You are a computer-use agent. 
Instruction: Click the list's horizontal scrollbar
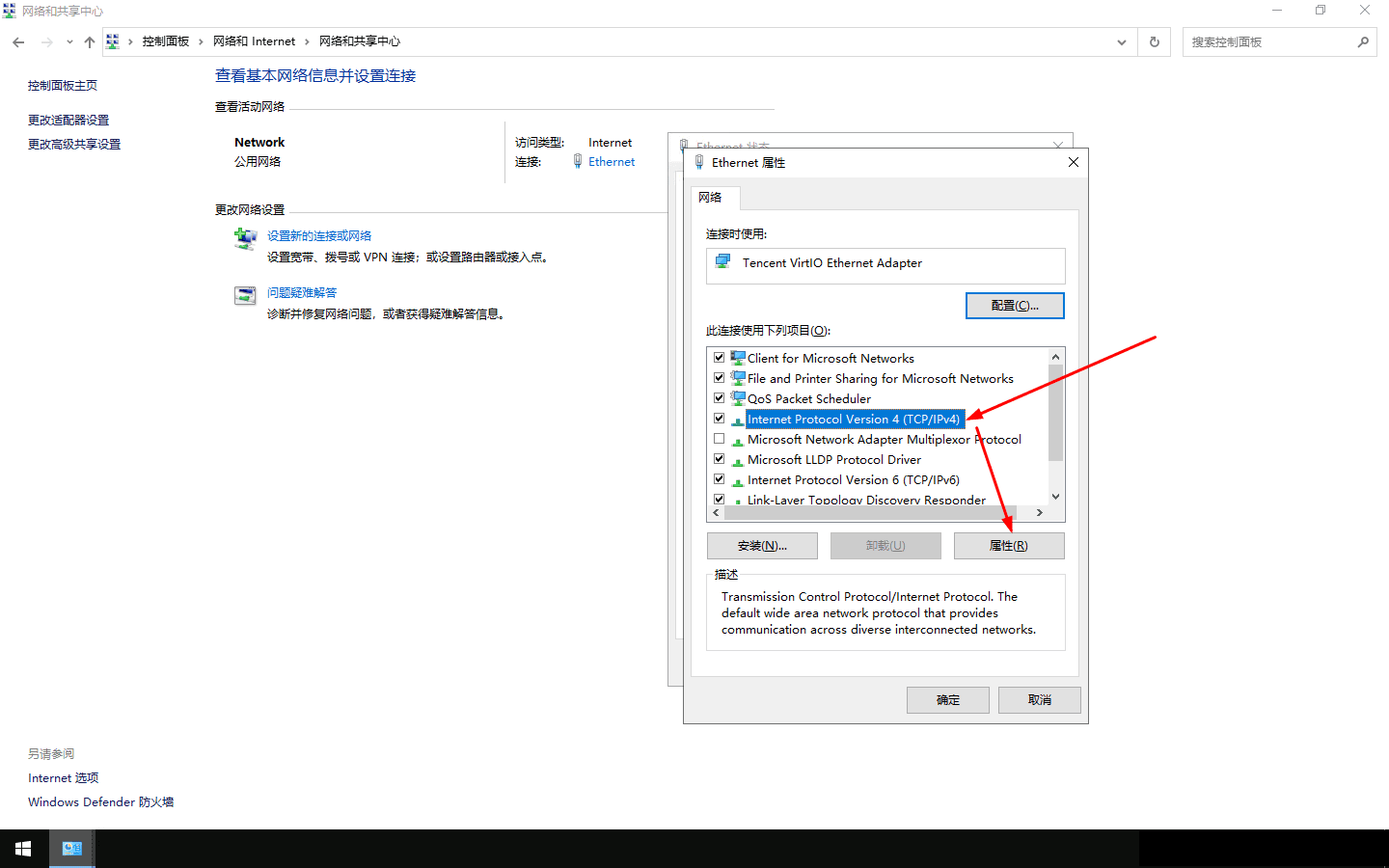point(876,513)
